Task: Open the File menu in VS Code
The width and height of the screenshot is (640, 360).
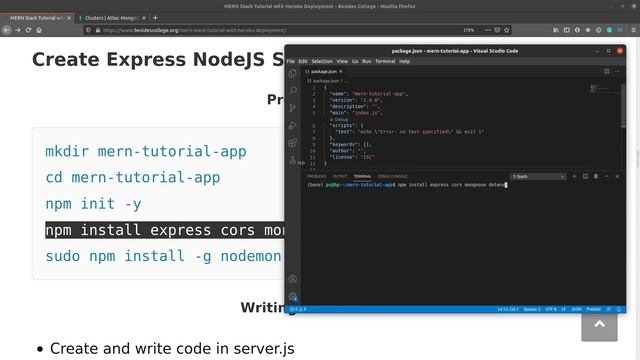Action: (291, 61)
